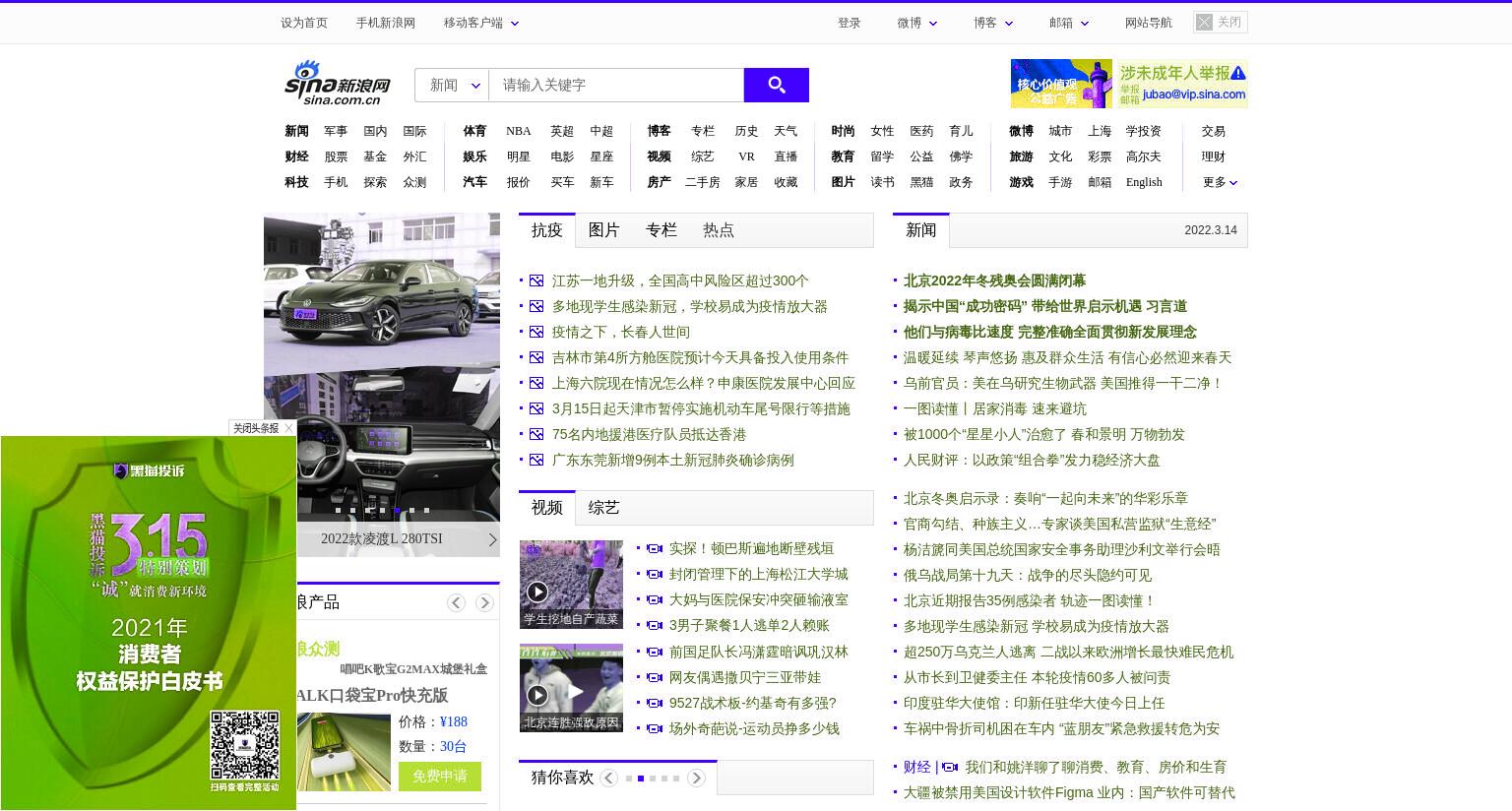Click image icon beside 75名内地援港医疗队员抵达香港
Screen dimensions: 1512x811
536,434
